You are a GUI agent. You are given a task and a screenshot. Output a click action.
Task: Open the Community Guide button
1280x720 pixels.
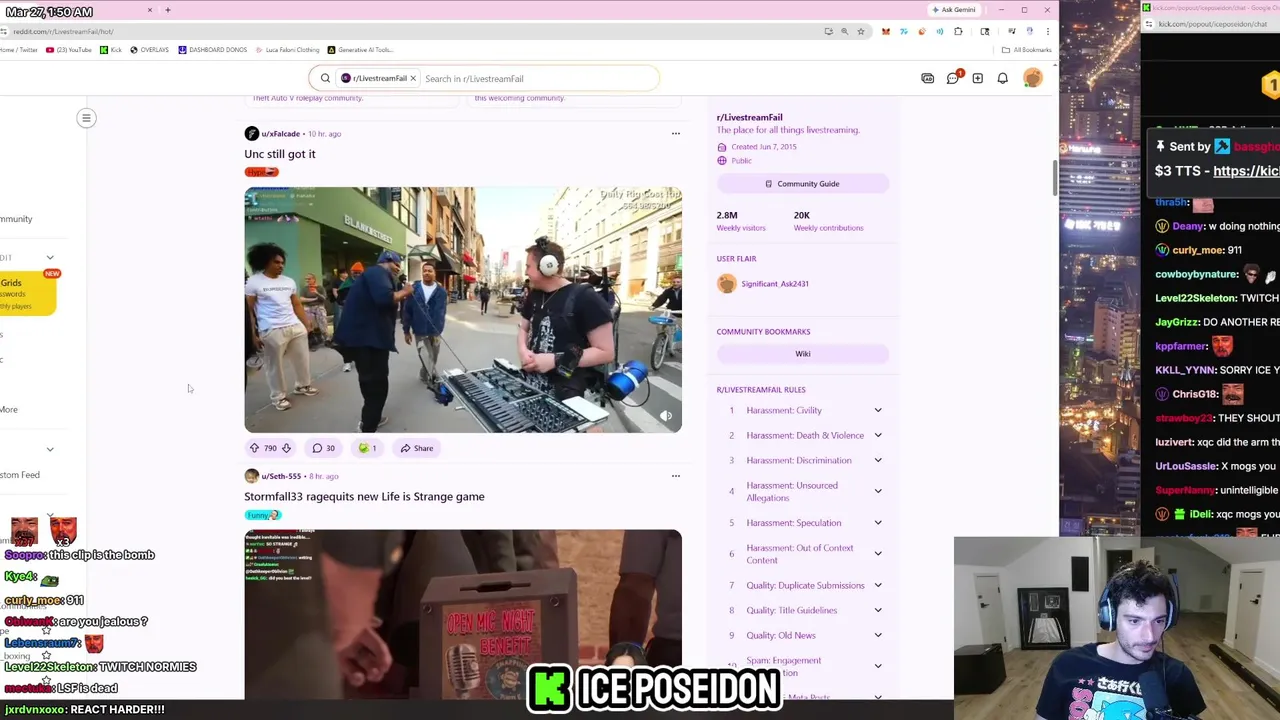(802, 184)
